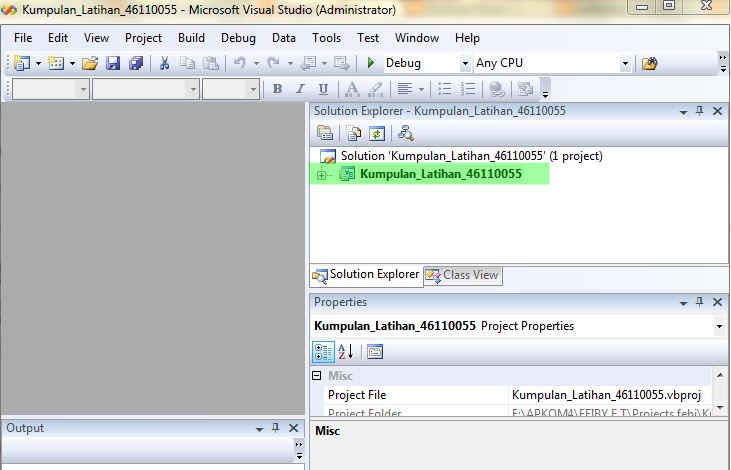The height and width of the screenshot is (470, 731).
Task: Expand the Kumpulan_Latihan_46110055 project node
Action: [321, 175]
